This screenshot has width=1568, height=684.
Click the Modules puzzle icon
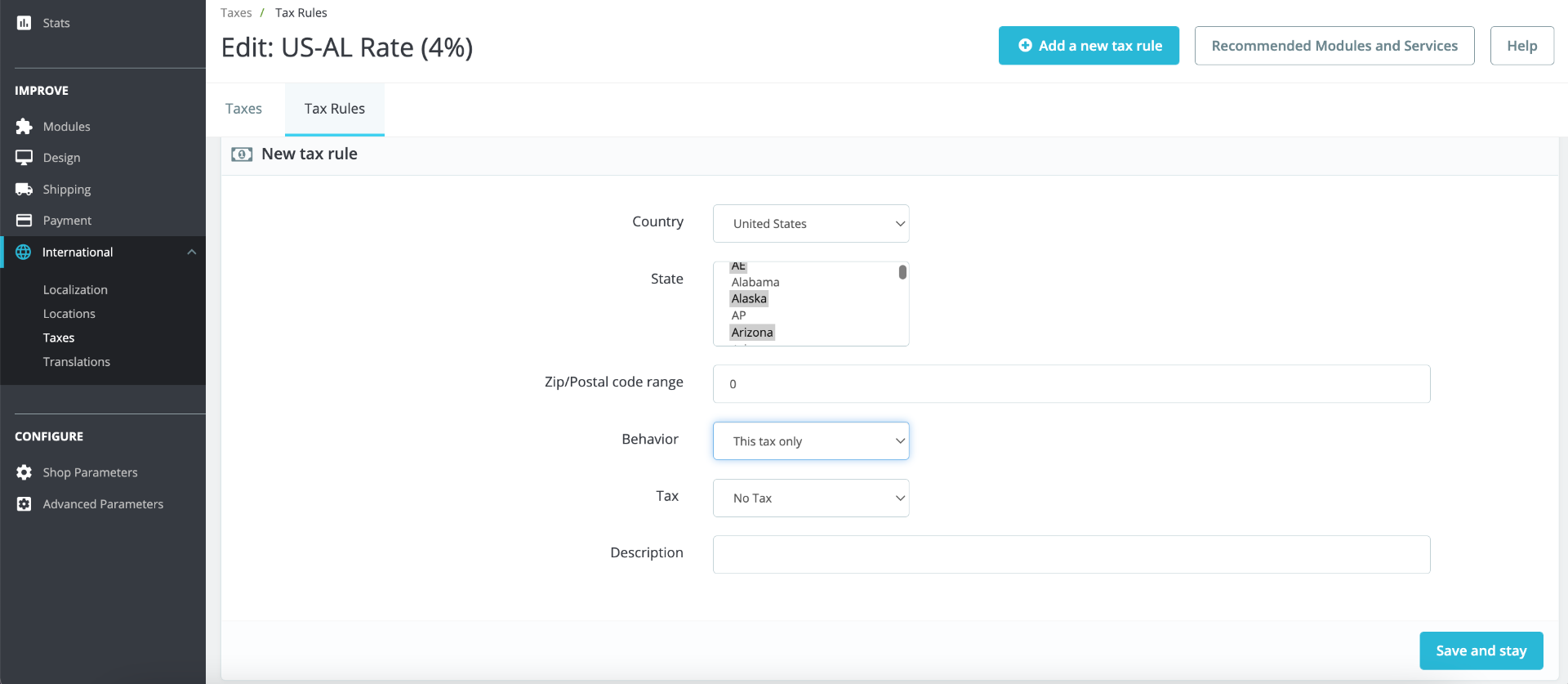tap(24, 127)
